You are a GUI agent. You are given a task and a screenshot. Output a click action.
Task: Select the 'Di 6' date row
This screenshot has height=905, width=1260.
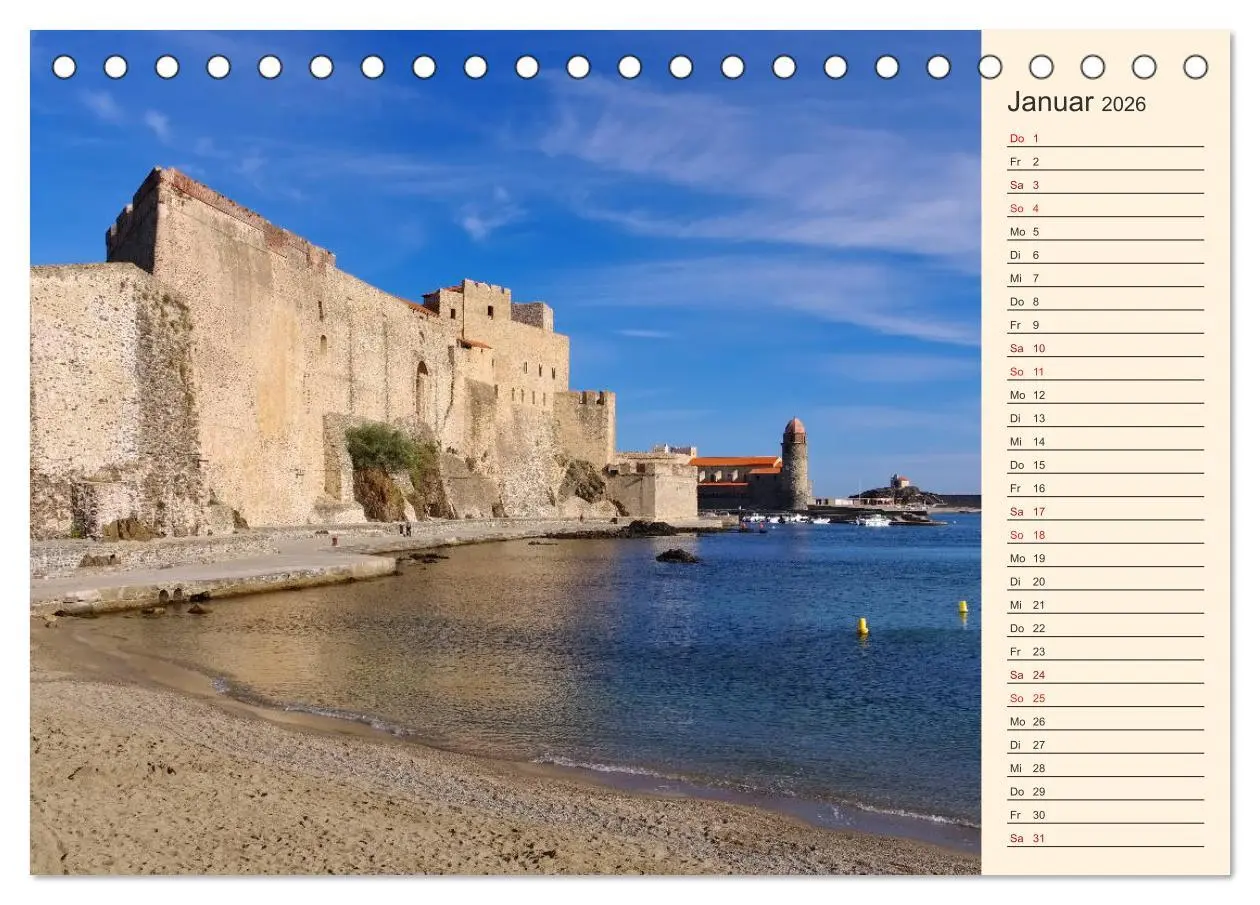point(1105,255)
